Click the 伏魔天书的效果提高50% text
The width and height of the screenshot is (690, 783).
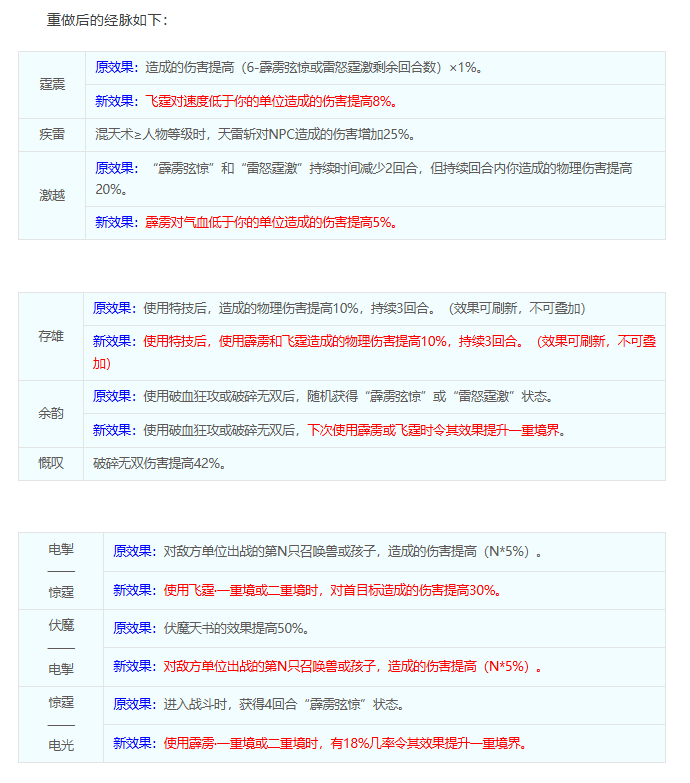tap(236, 628)
